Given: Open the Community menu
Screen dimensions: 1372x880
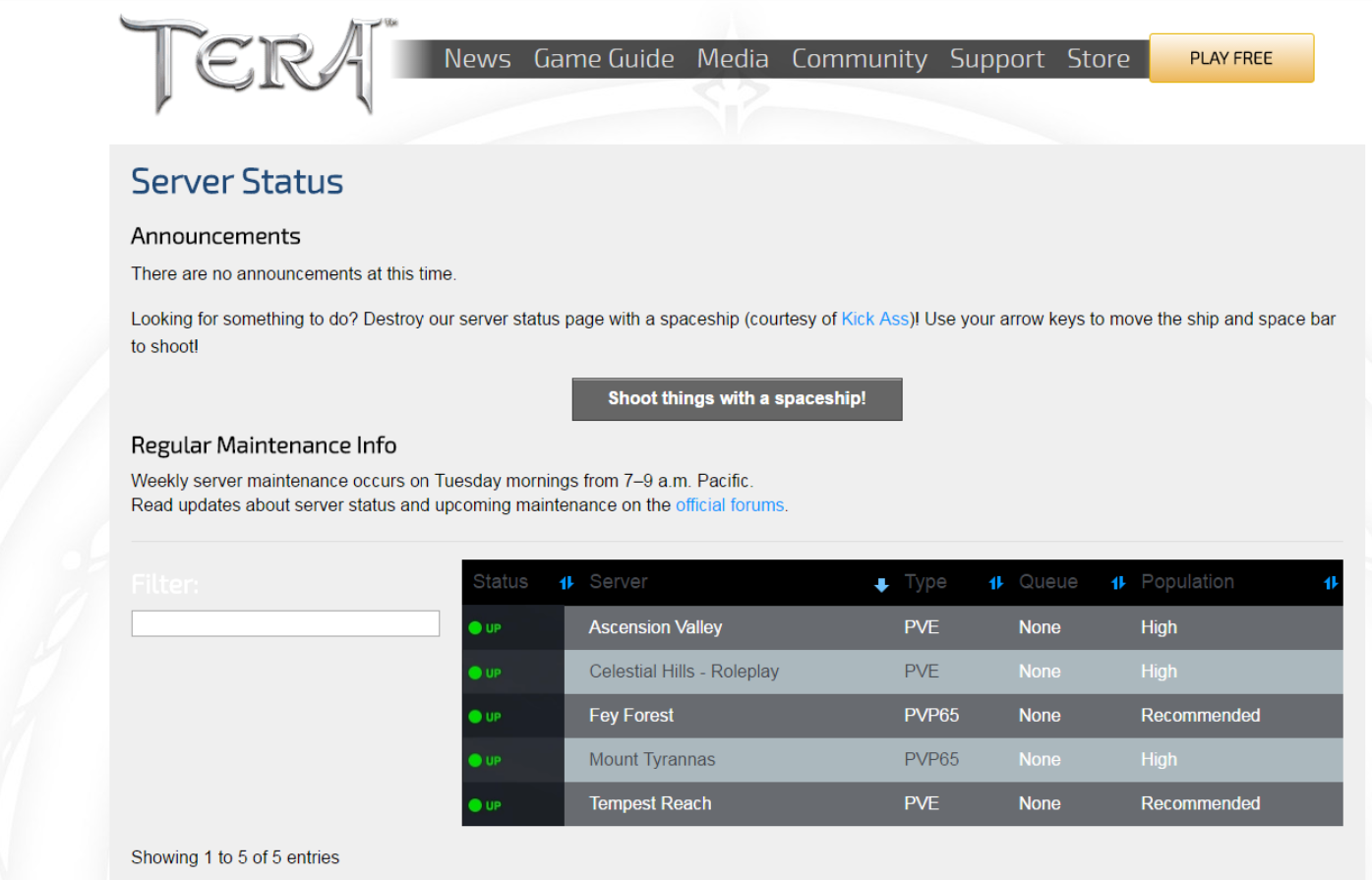Looking at the screenshot, I should coord(860,59).
